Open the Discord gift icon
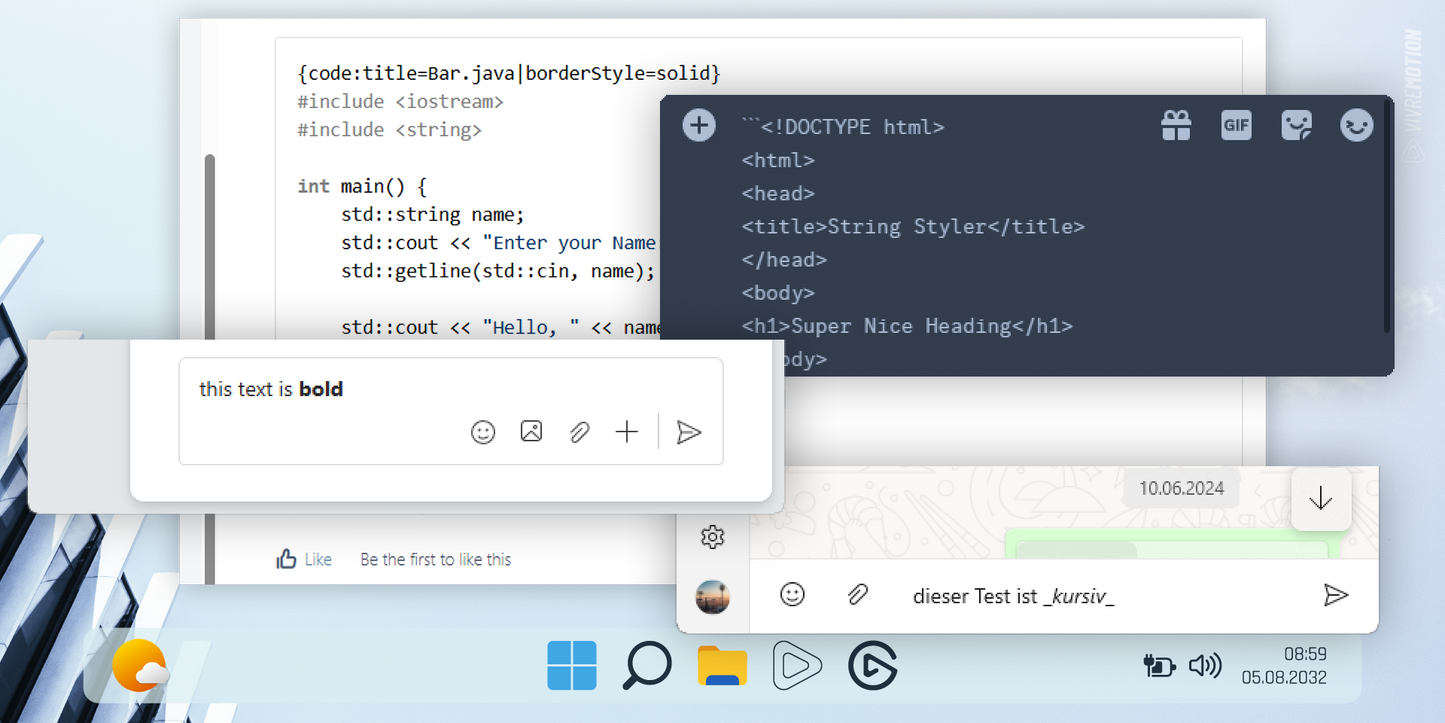The height and width of the screenshot is (723, 1445). click(1176, 126)
